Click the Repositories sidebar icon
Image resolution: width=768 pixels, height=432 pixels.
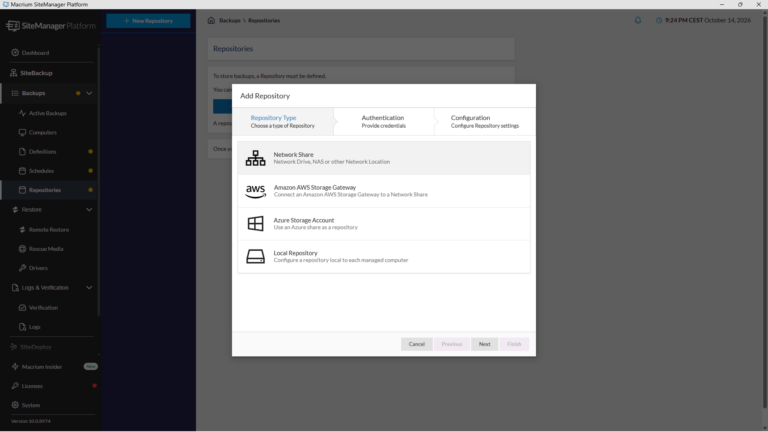coord(22,190)
